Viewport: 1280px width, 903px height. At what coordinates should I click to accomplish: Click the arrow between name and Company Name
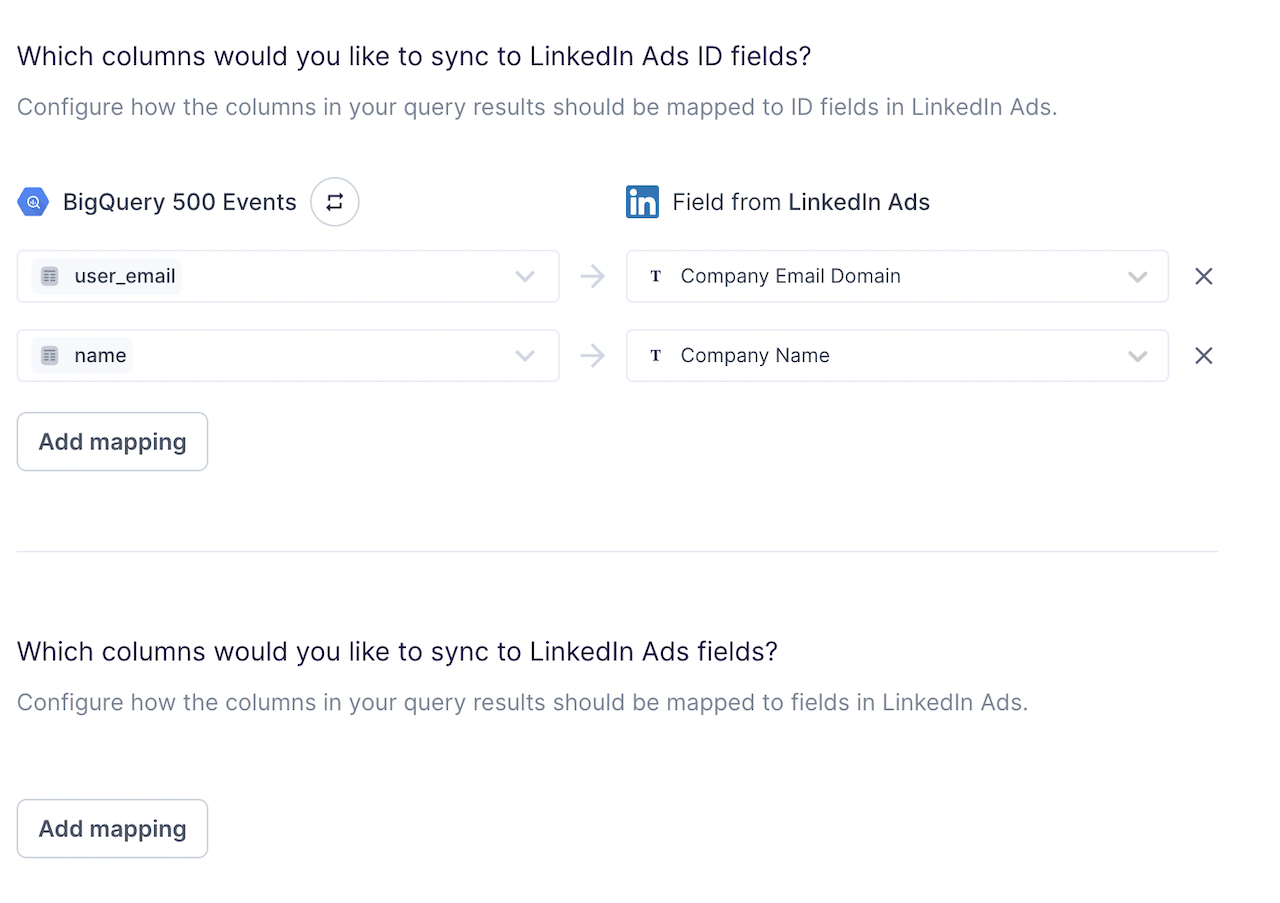(593, 356)
